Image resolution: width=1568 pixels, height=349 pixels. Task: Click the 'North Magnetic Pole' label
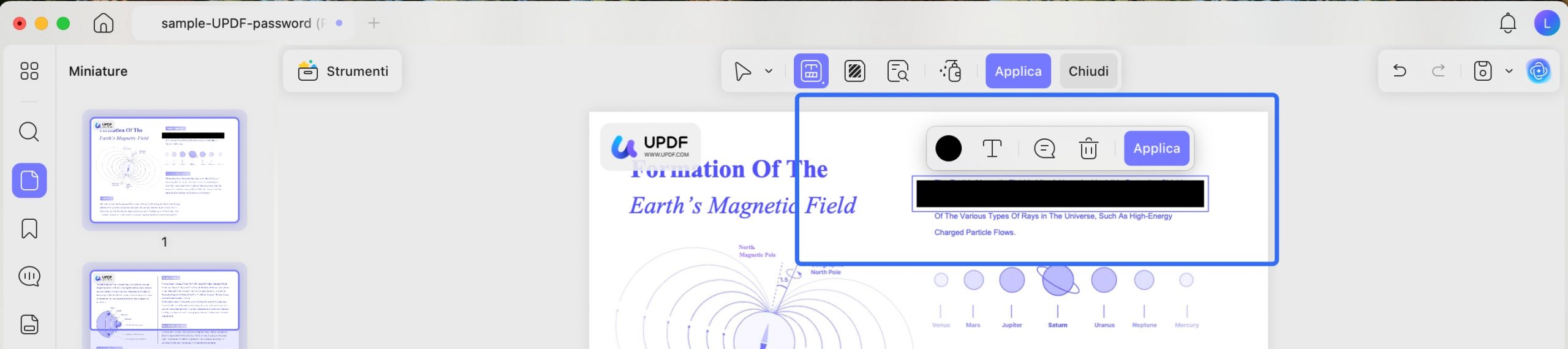coord(757,251)
